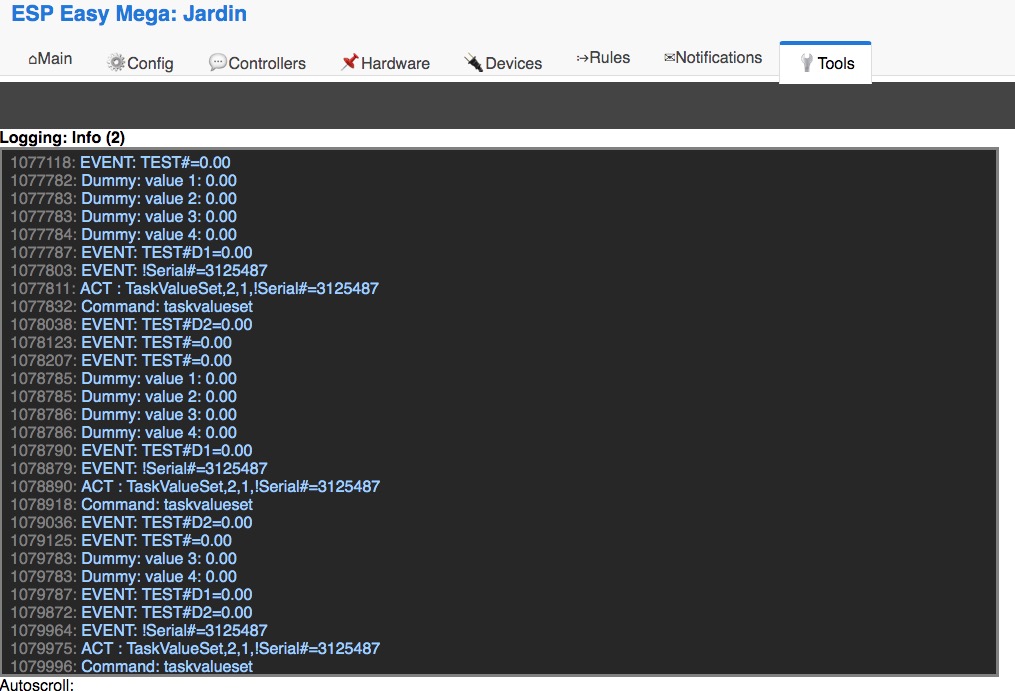
Task: Switch to the Config tab
Action: coord(140,63)
